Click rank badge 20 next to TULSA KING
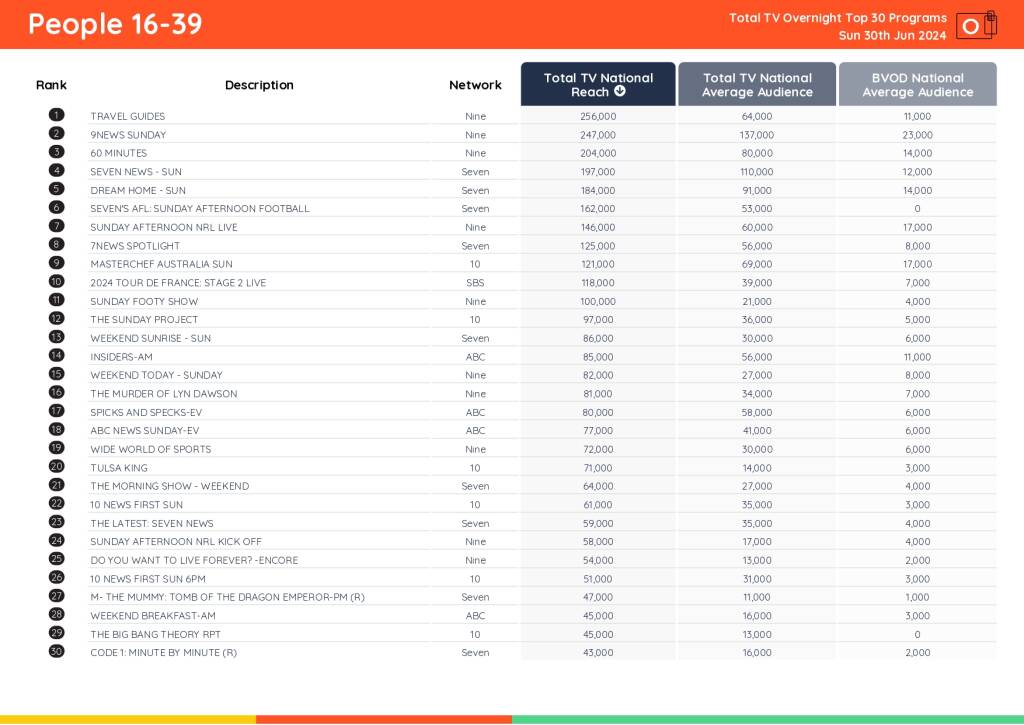This screenshot has width=1024, height=725. tap(56, 467)
